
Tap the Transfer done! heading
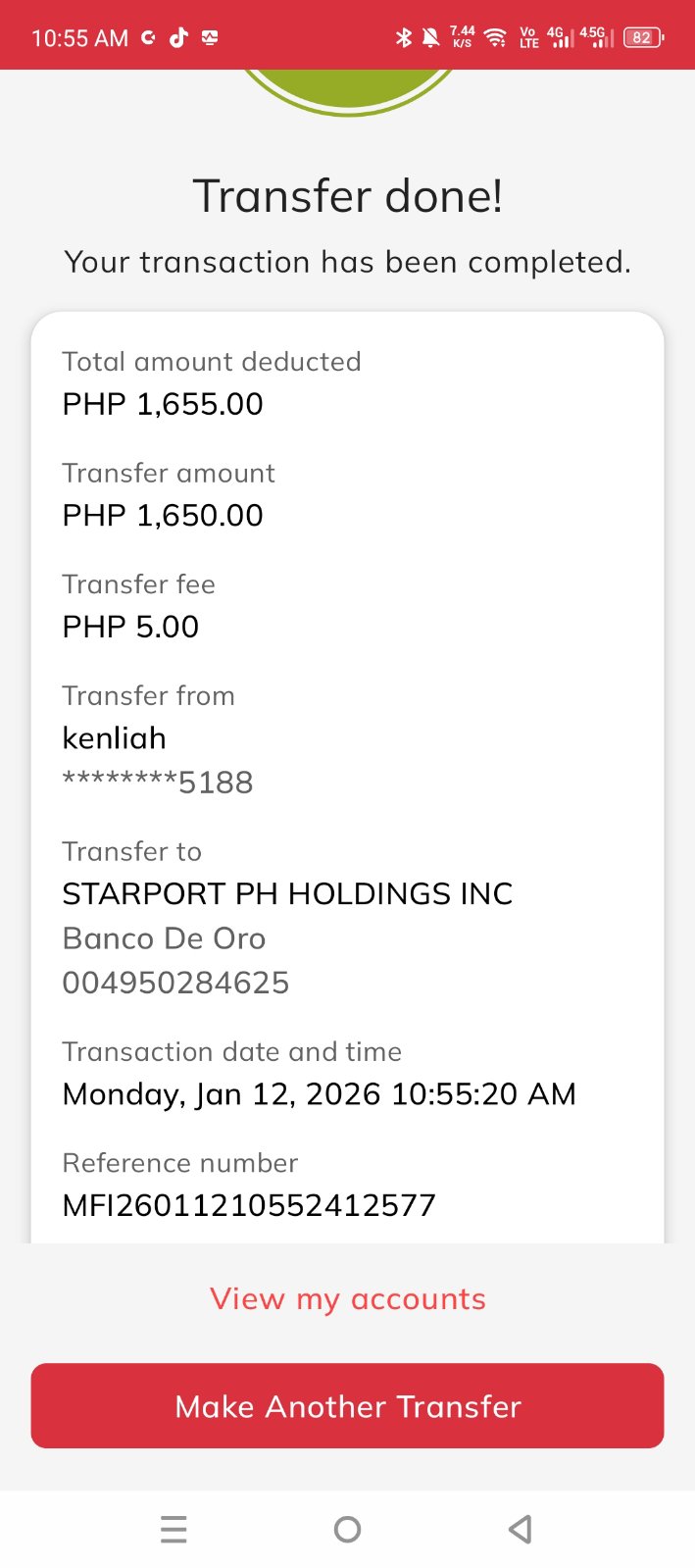tap(347, 196)
